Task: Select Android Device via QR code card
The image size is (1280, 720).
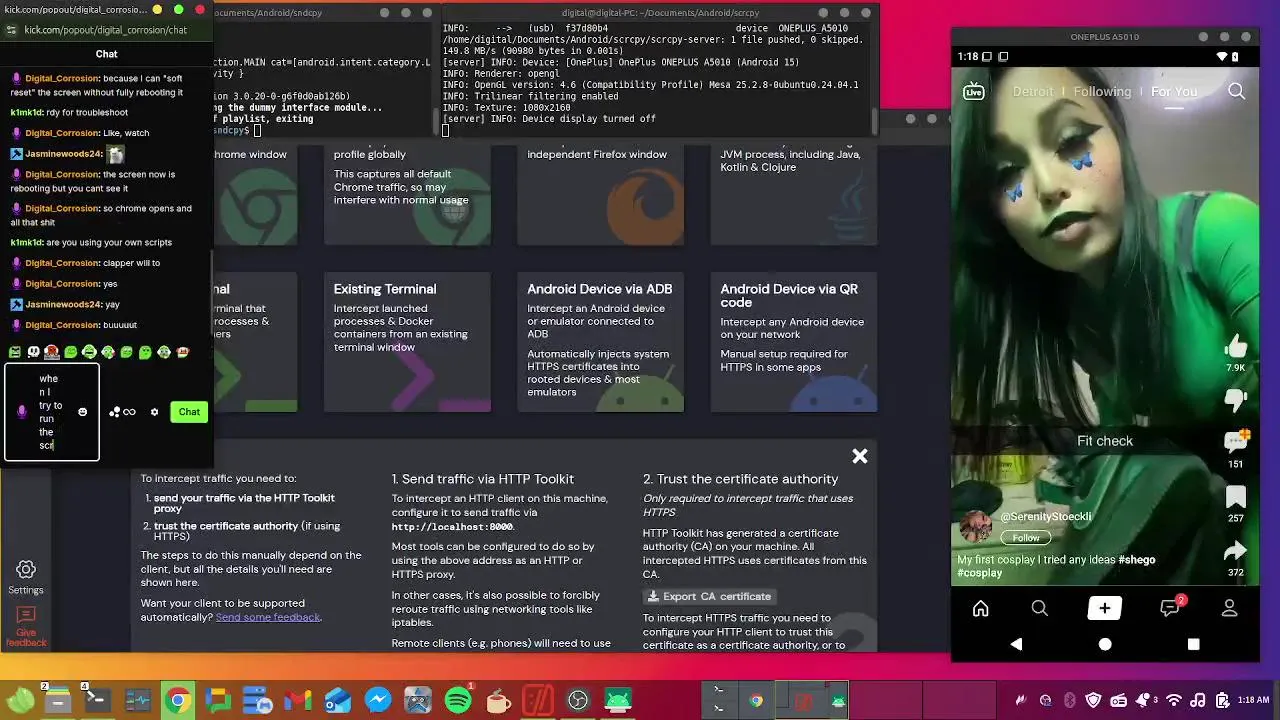Action: [x=794, y=342]
